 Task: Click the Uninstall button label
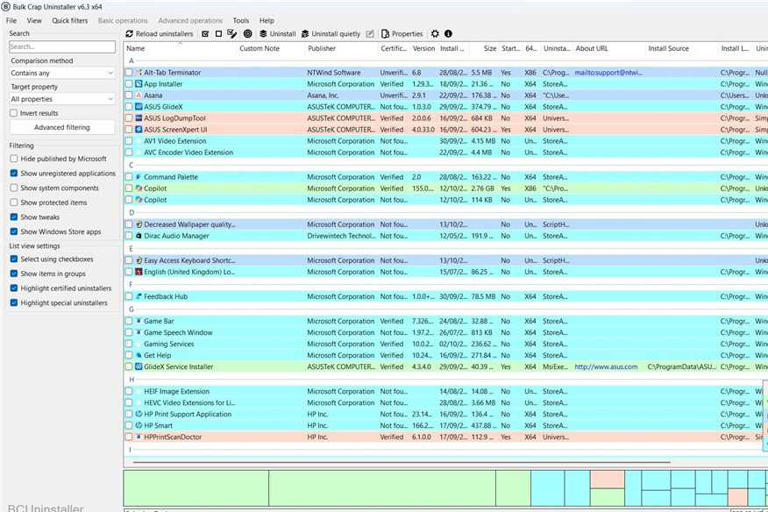(x=283, y=34)
